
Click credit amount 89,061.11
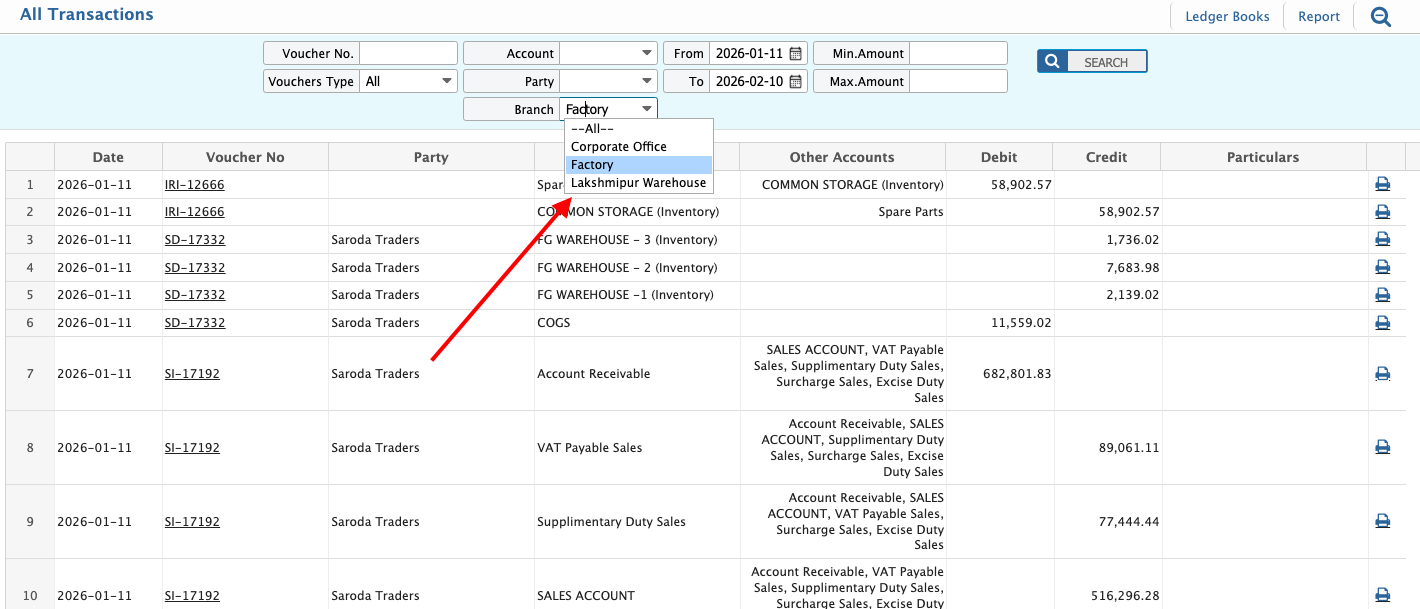tap(1129, 448)
